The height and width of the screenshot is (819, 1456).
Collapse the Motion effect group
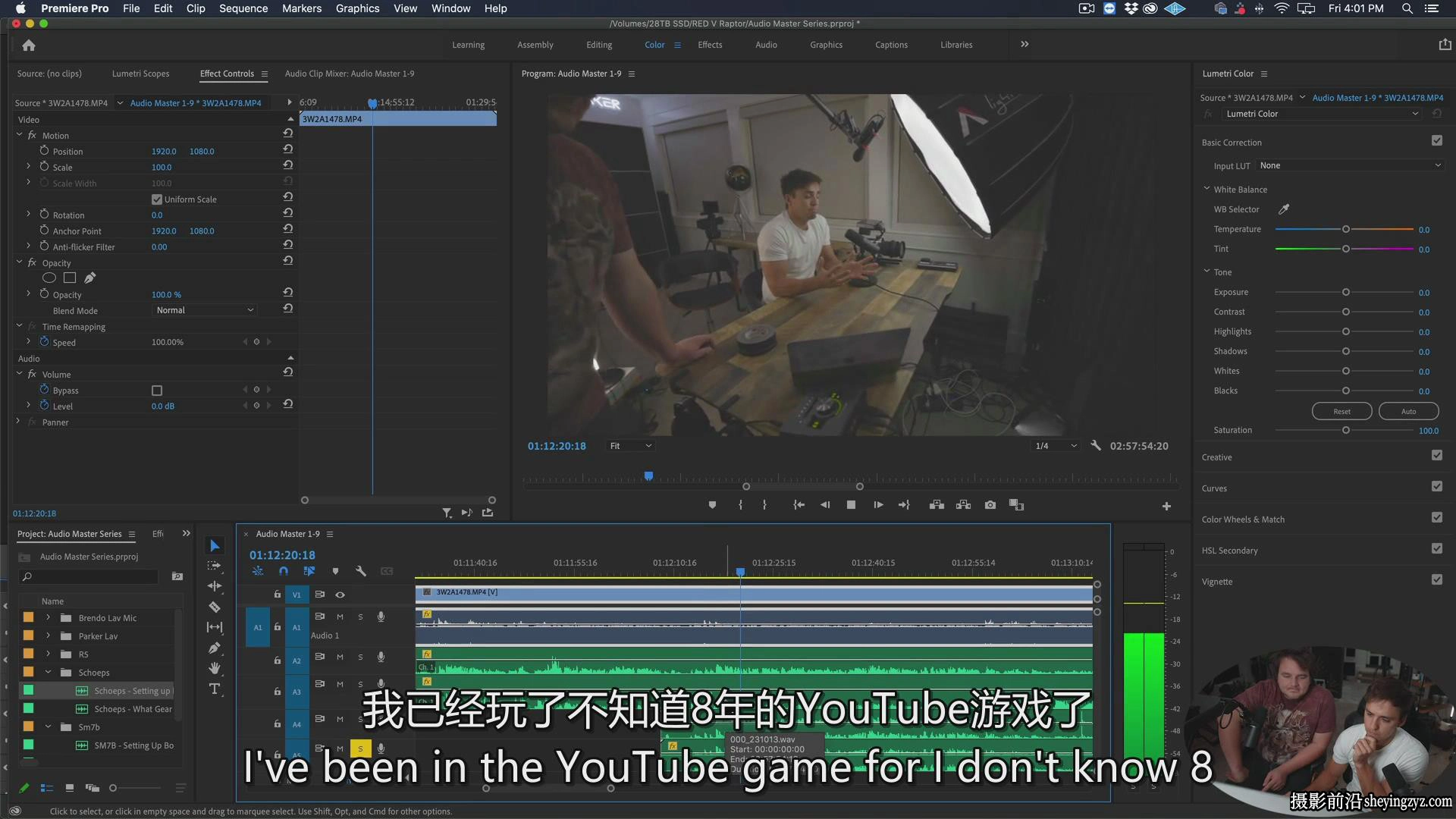pyautogui.click(x=20, y=135)
